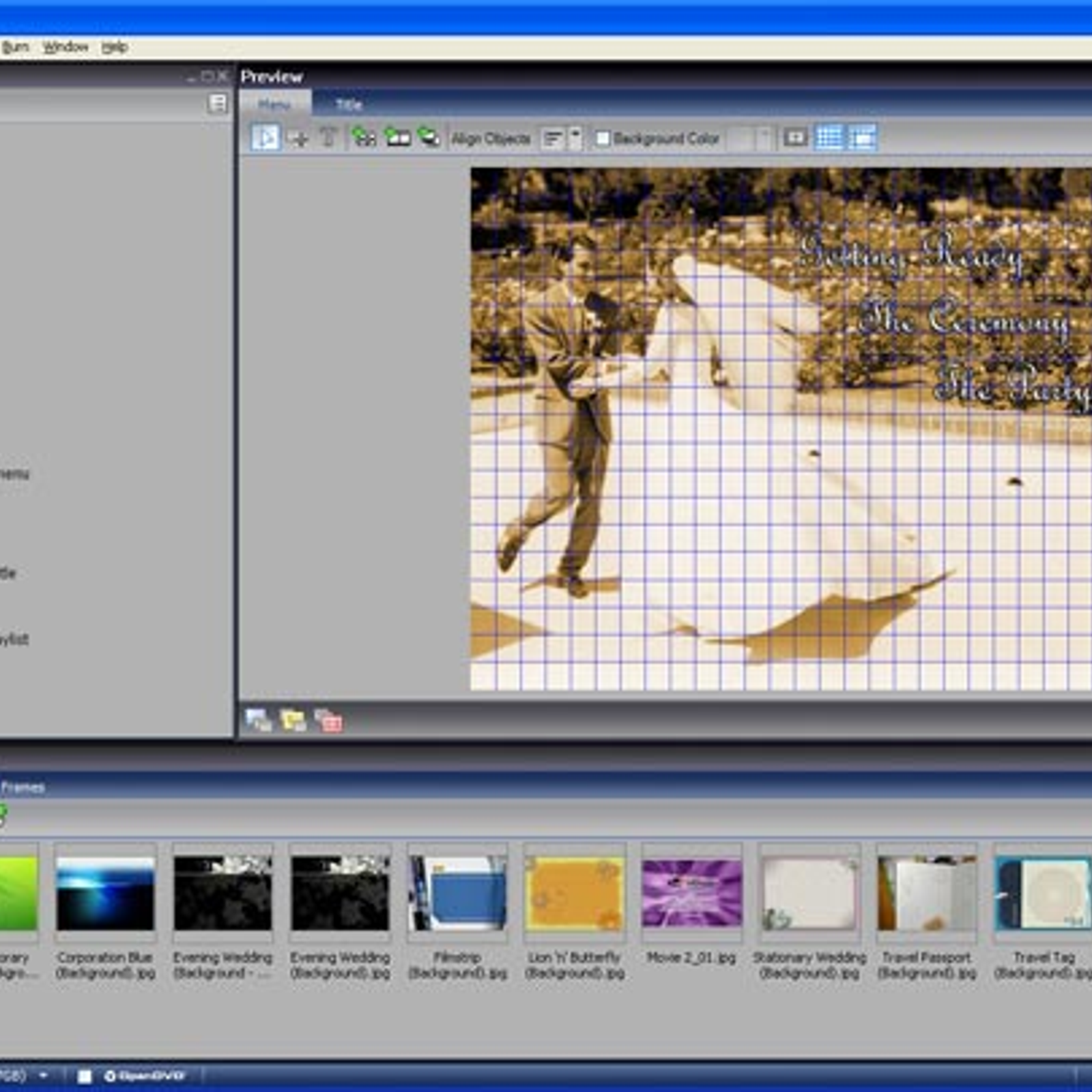
Task: Switch to the Title tab in Preview
Action: point(349,104)
